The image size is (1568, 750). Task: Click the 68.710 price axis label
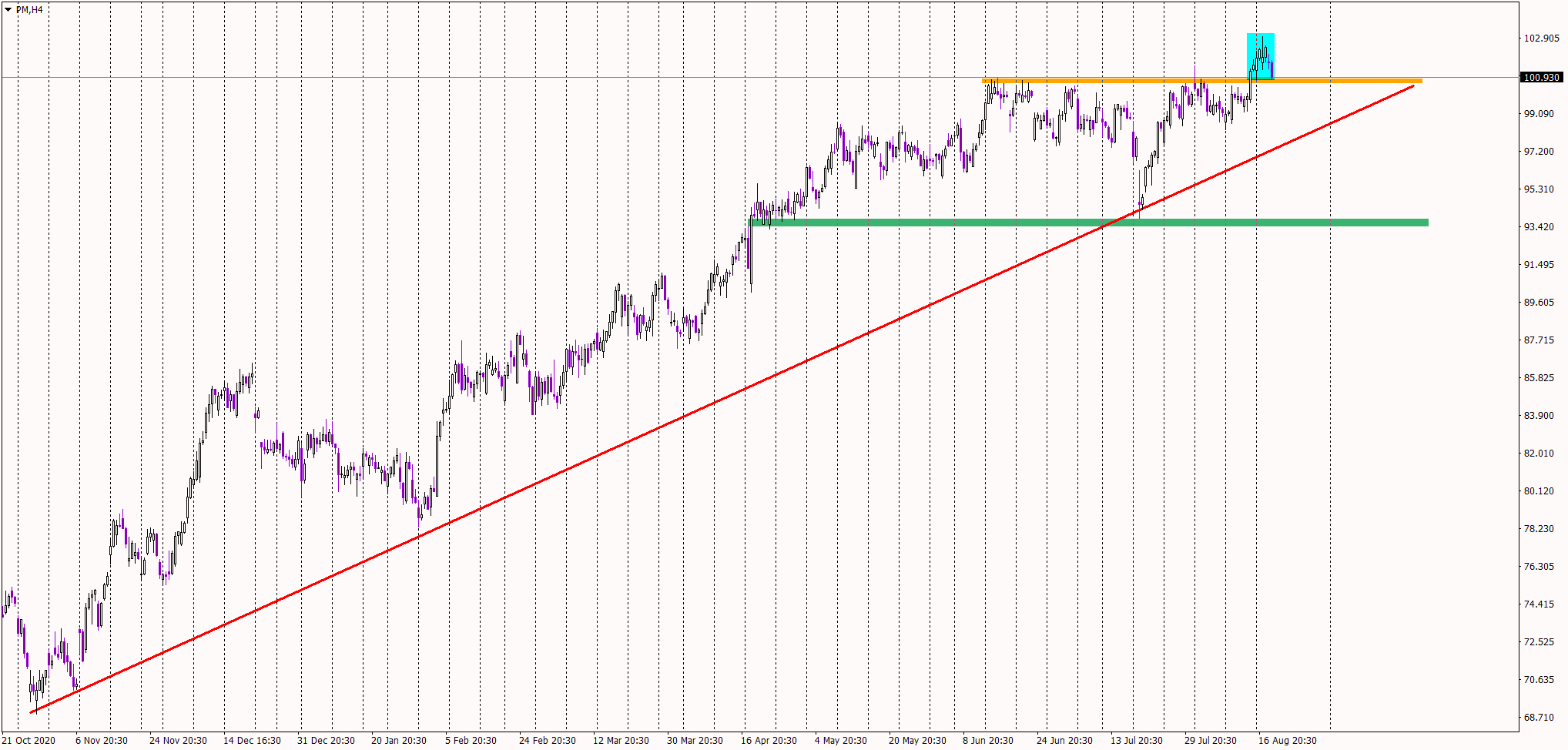click(x=1539, y=718)
